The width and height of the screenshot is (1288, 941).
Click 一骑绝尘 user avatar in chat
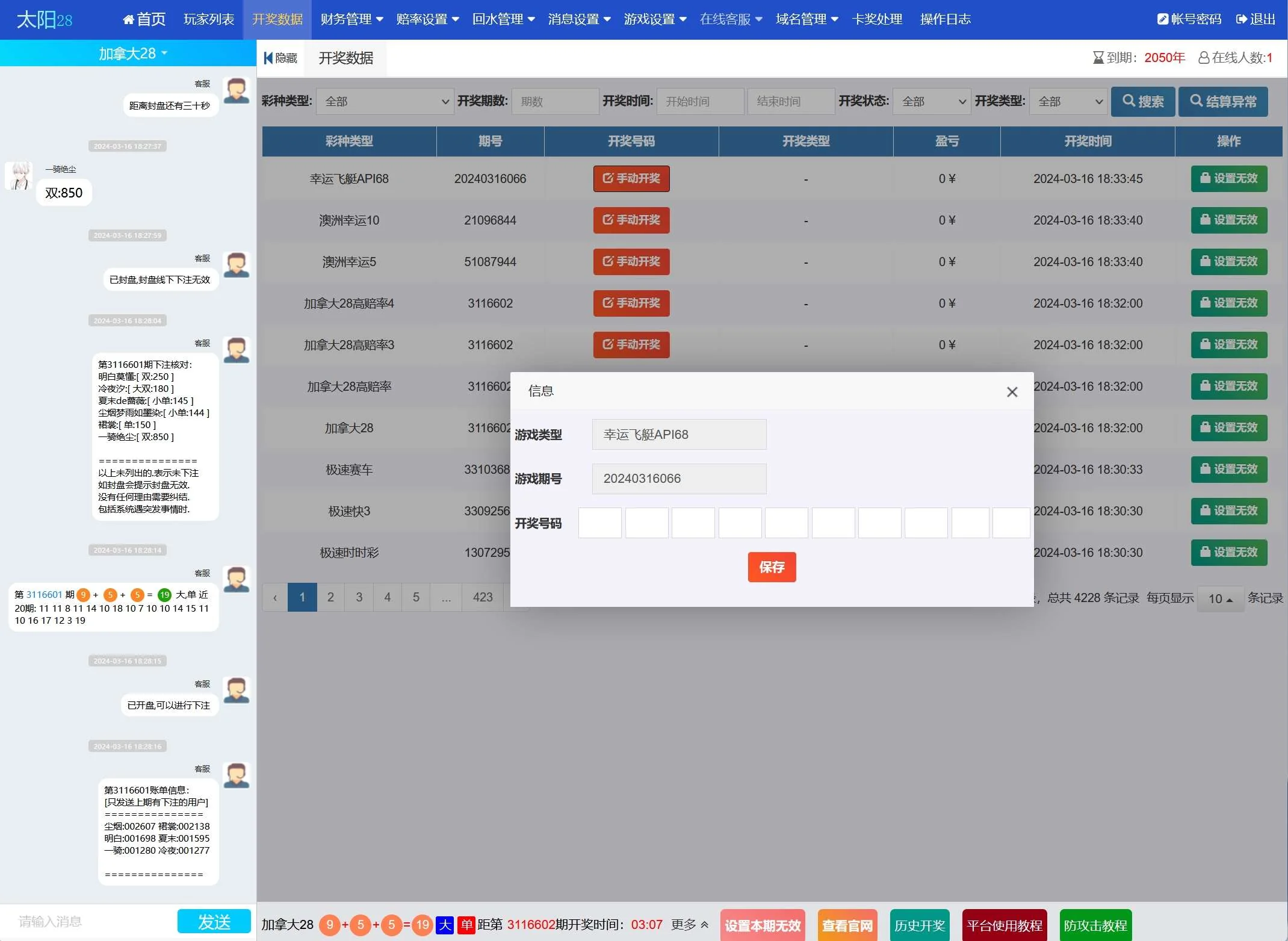(20, 175)
